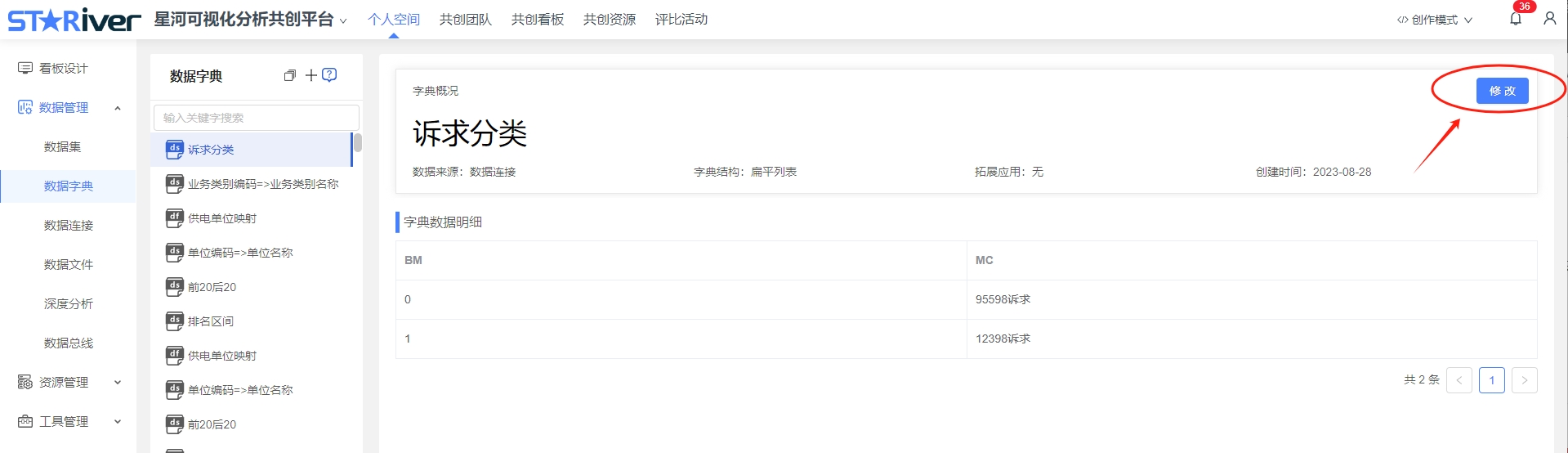Expand the 资源管理 sidebar section
Viewport: 1568px width, 453px height.
pos(118,382)
